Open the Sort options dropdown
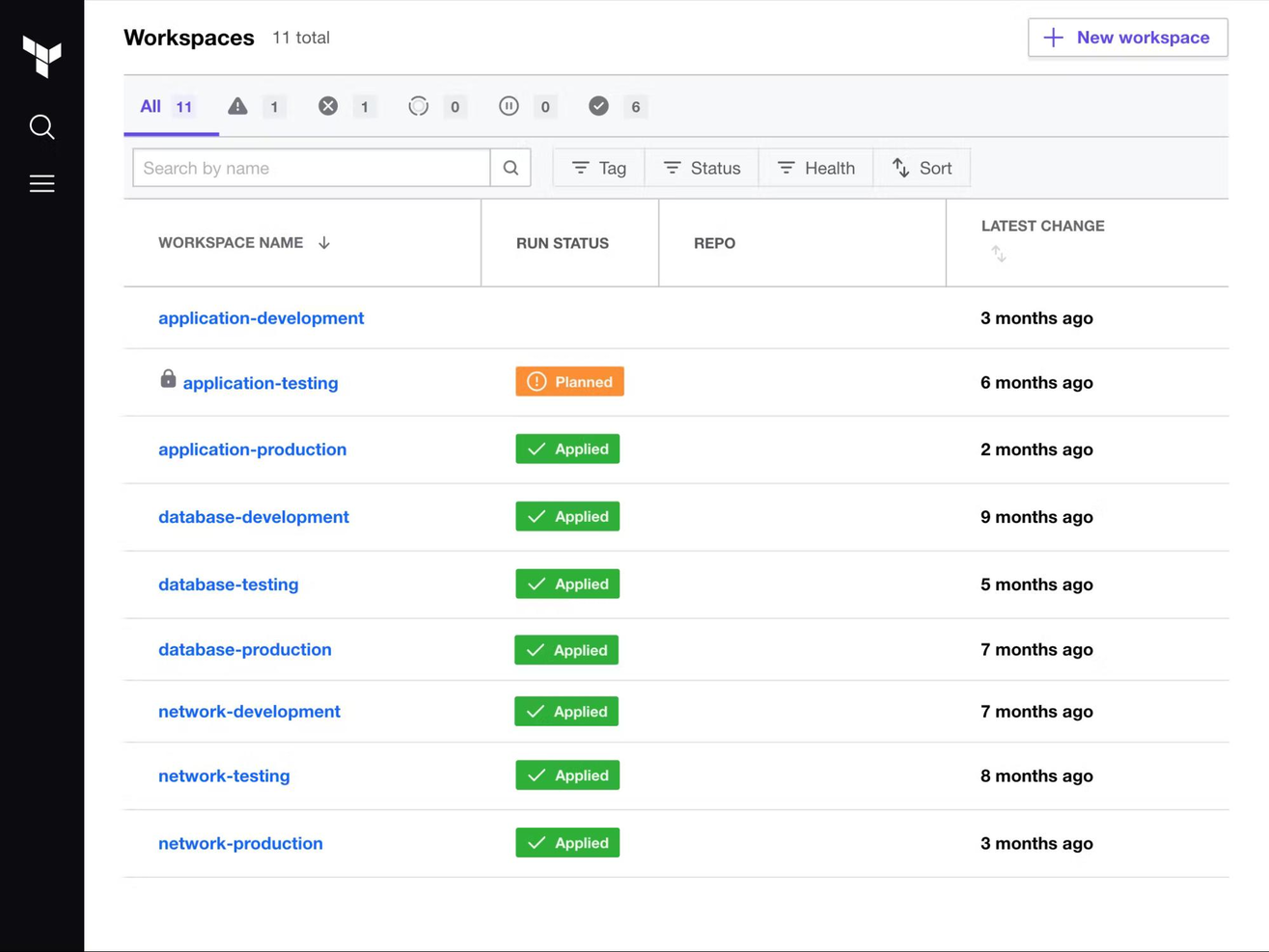 tap(923, 167)
